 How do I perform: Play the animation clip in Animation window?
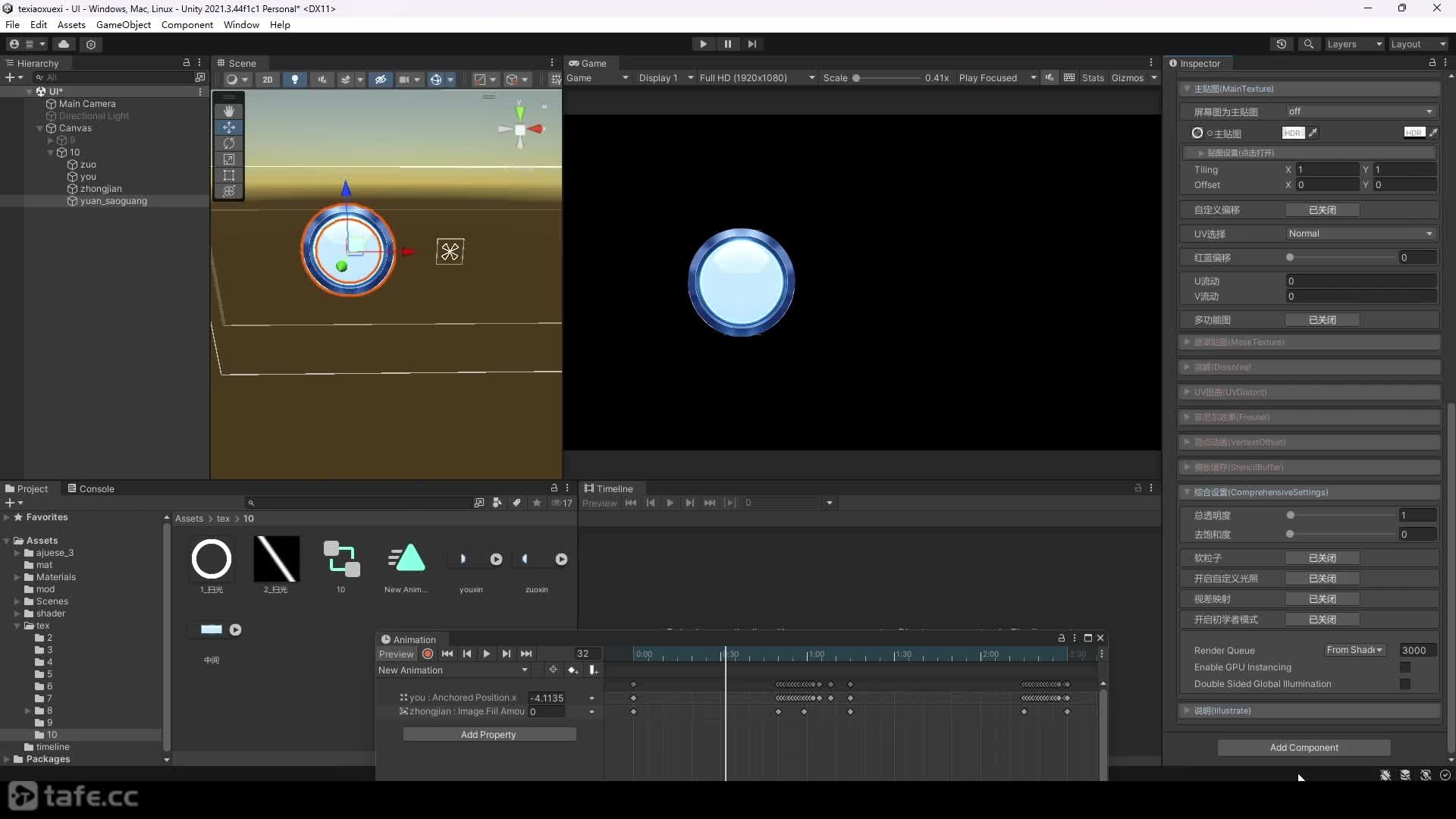coord(487,654)
